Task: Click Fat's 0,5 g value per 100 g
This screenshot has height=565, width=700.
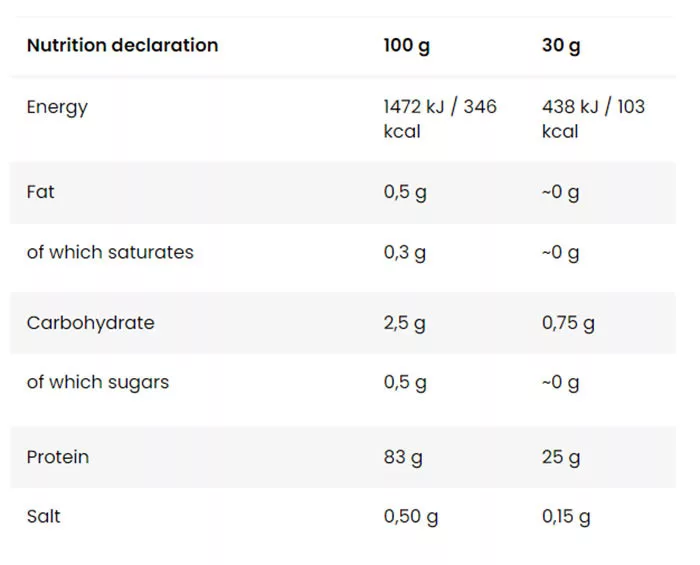Action: click(405, 192)
